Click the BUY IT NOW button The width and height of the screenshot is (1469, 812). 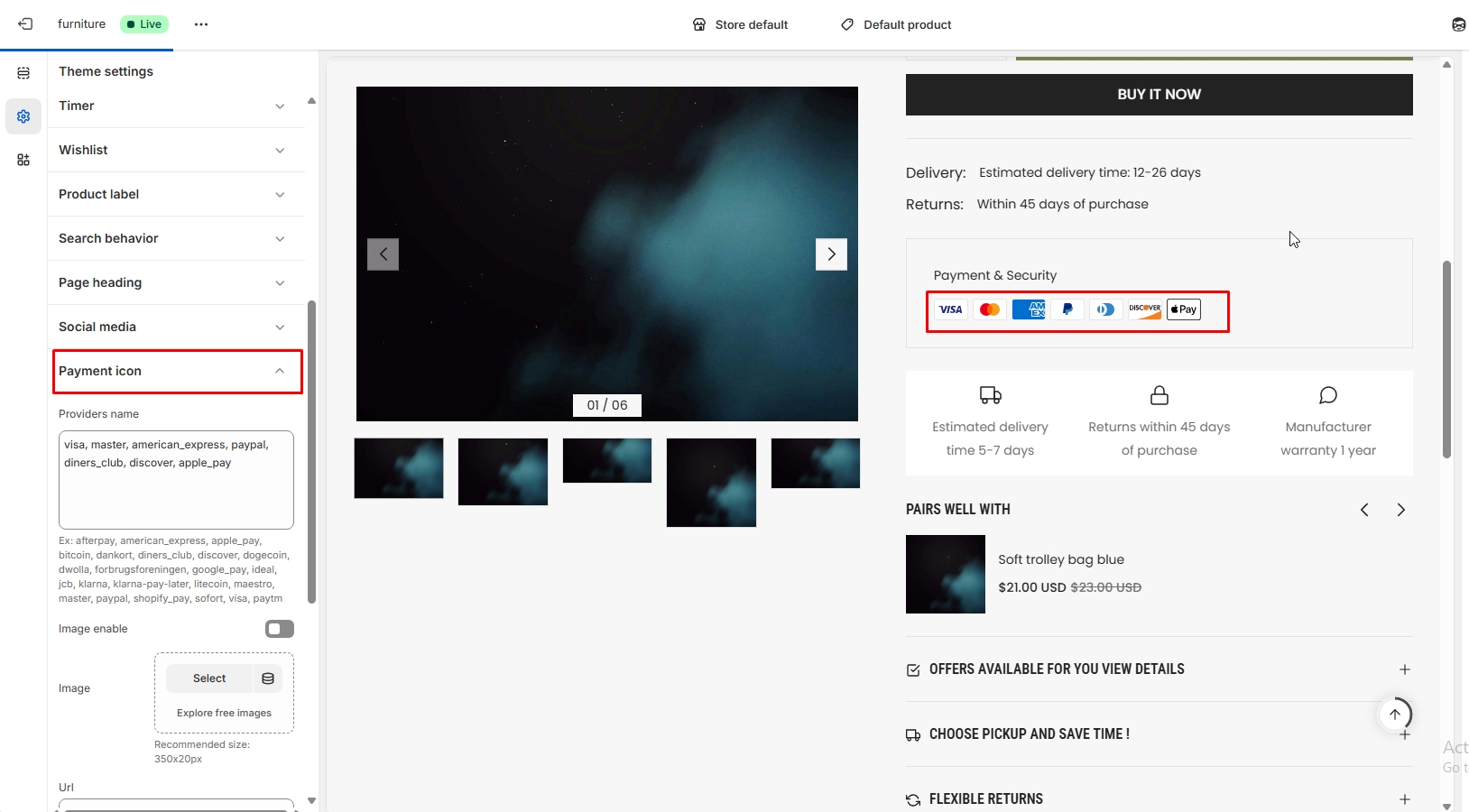pos(1159,95)
